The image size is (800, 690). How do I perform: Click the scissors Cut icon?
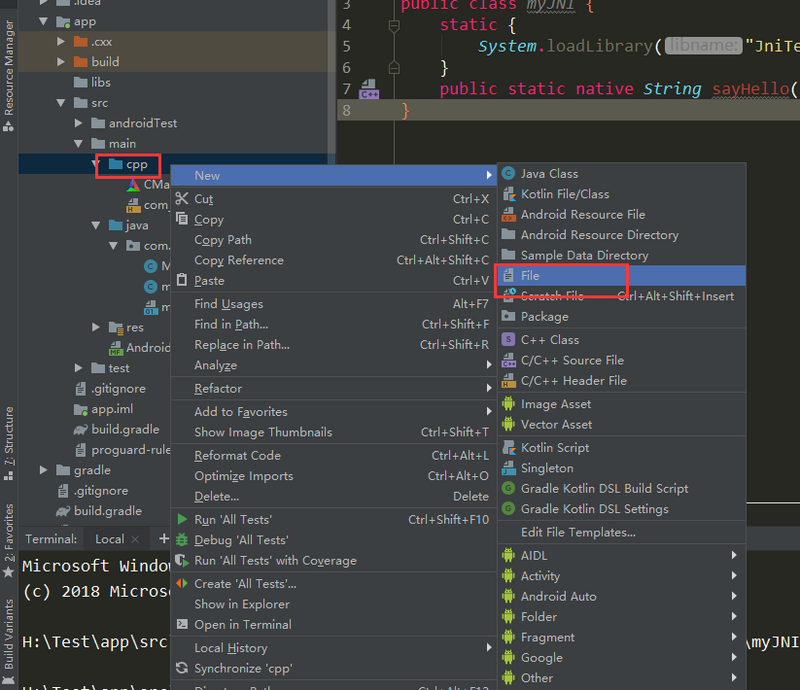click(x=182, y=199)
